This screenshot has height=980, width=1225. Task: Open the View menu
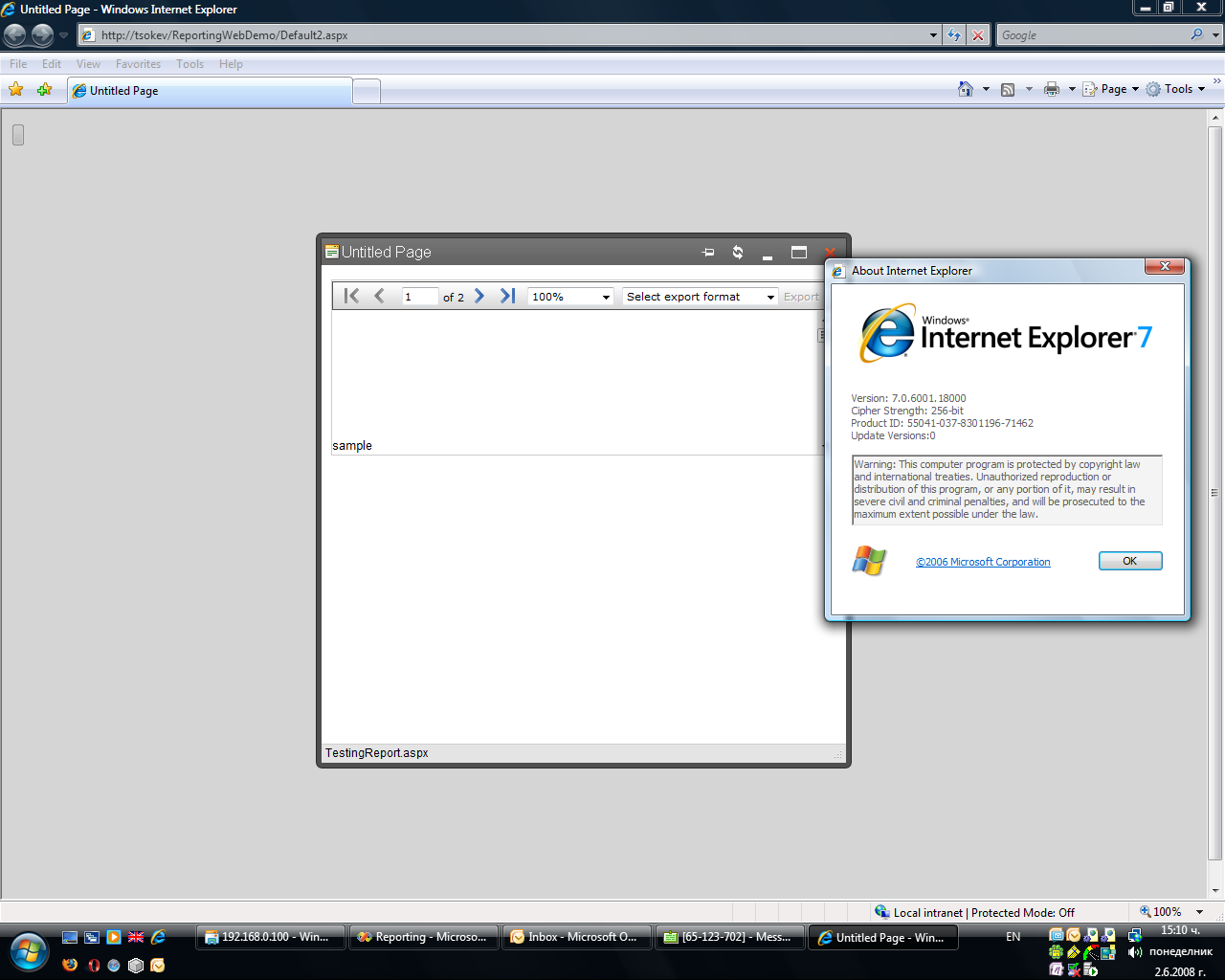click(88, 64)
